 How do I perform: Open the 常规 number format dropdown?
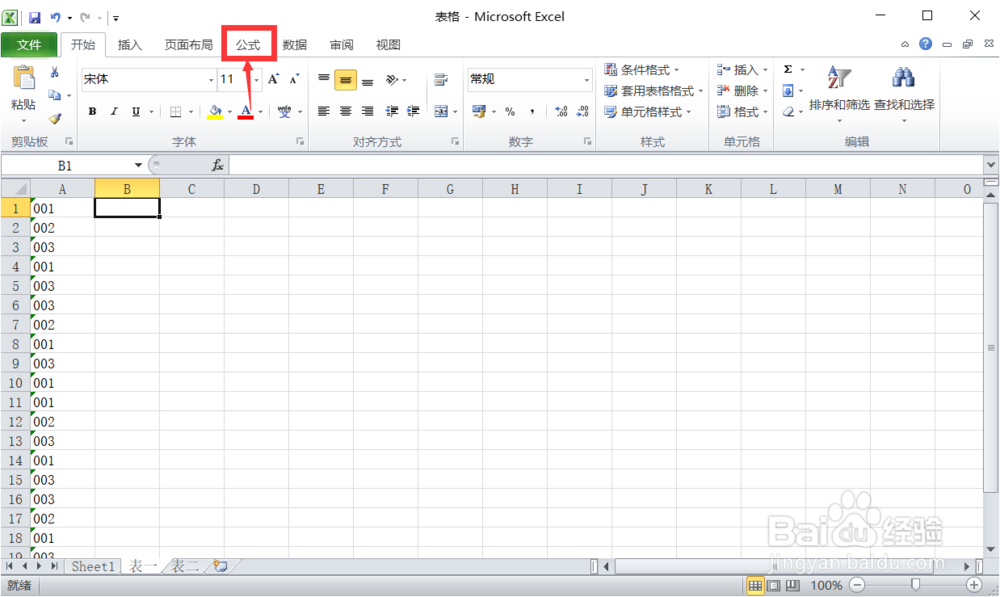click(x=587, y=80)
